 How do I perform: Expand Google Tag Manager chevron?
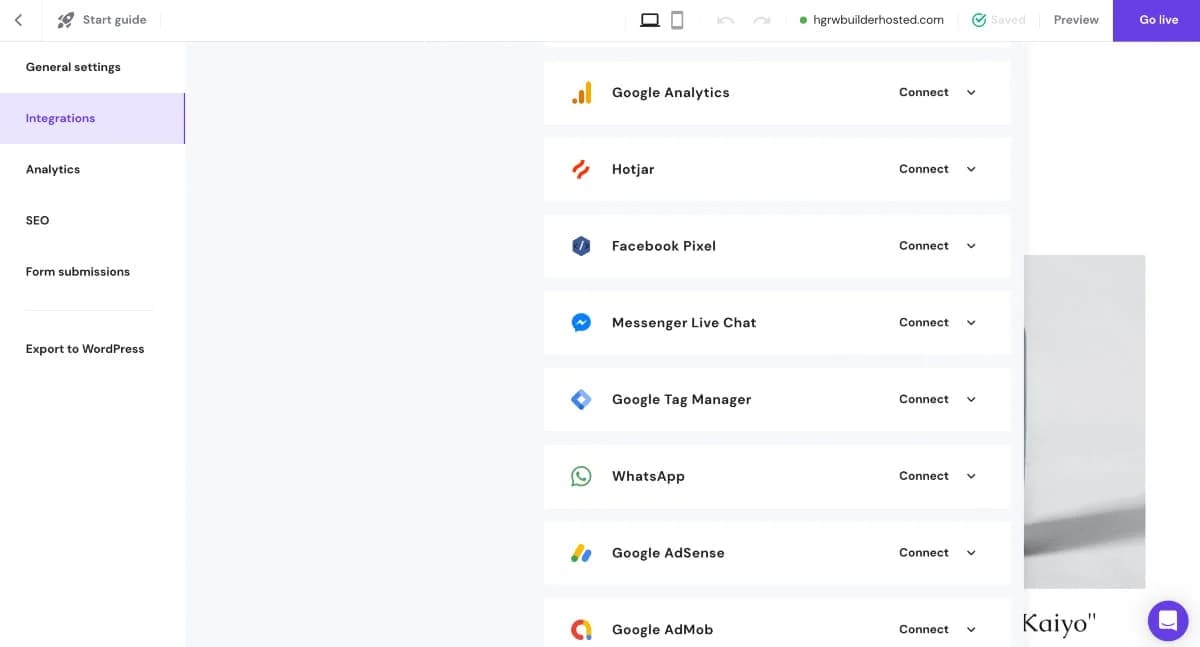971,399
